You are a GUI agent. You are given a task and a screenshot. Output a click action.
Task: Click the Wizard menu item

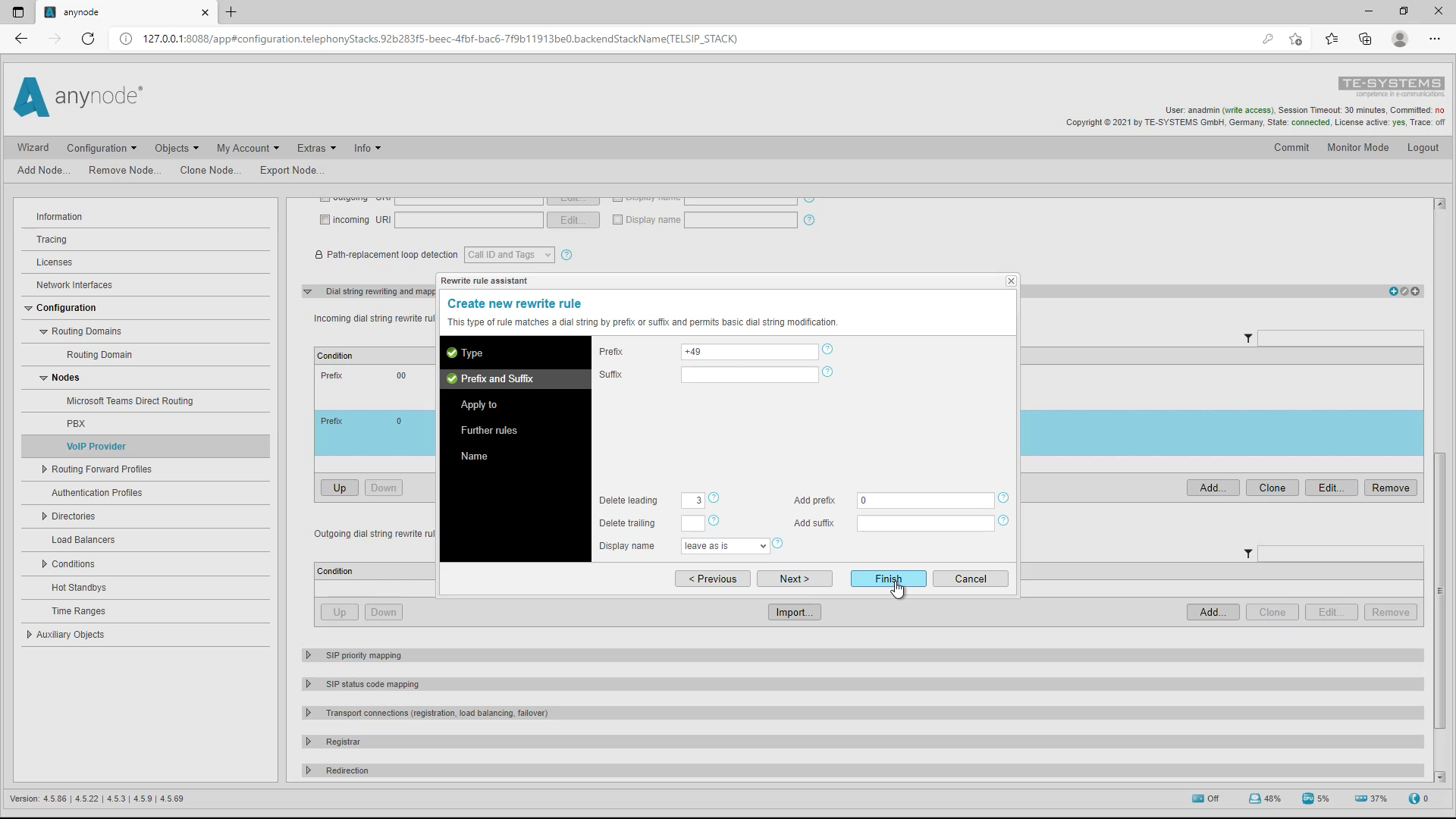coord(33,148)
